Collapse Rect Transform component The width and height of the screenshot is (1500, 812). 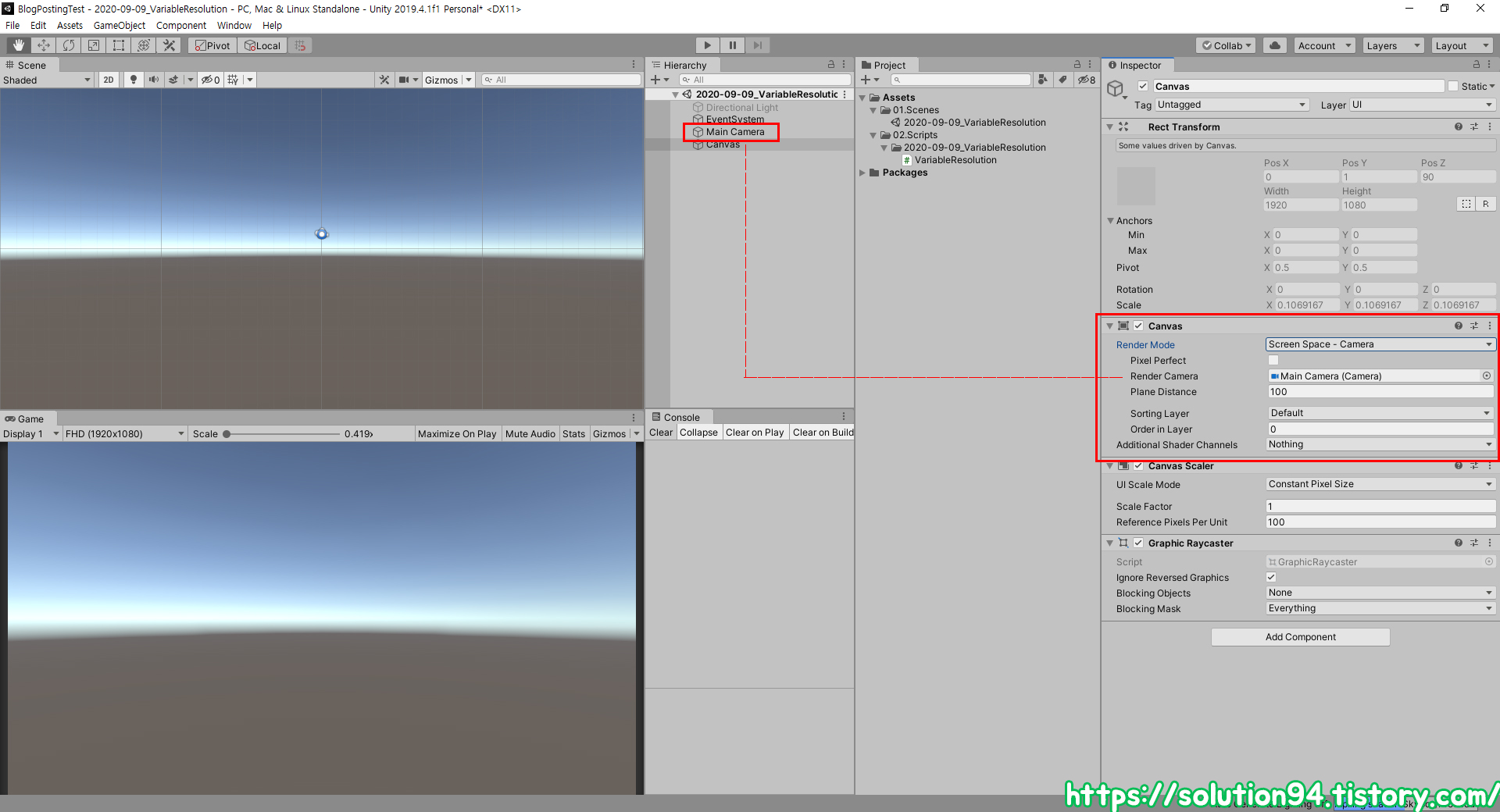(x=1110, y=126)
